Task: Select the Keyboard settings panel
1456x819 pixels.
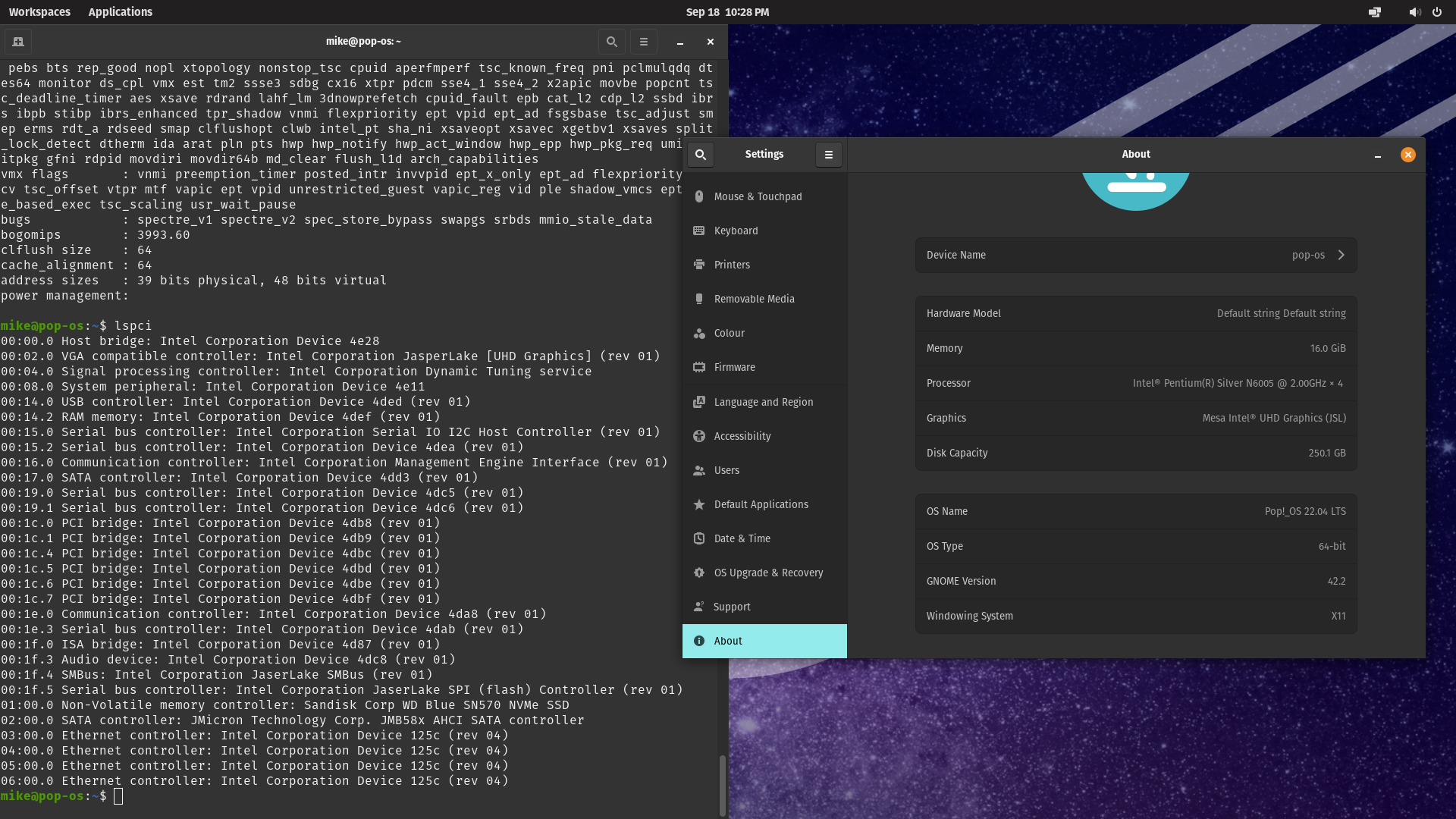Action: 736,231
